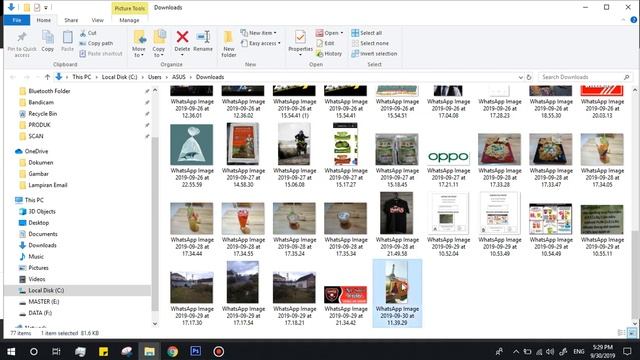Open the Easy access dropdown
This screenshot has width=640, height=360.
[x=261, y=43]
